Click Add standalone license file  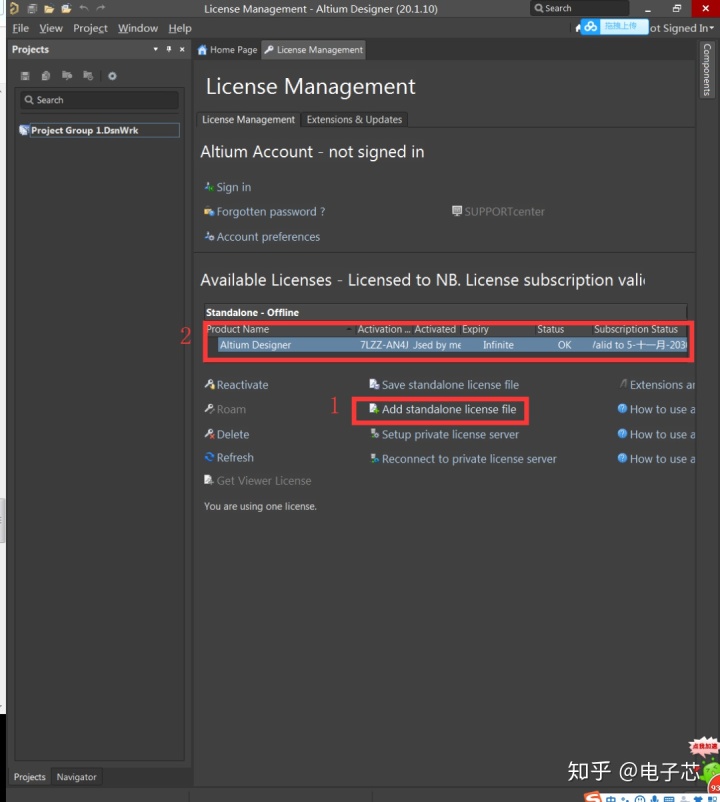tap(449, 409)
